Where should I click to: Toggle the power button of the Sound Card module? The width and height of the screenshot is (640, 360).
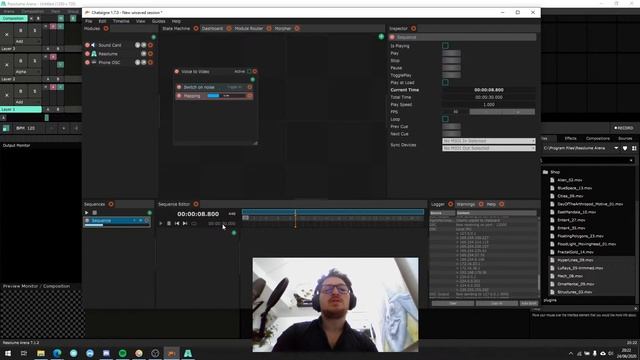pyautogui.click(x=87, y=45)
